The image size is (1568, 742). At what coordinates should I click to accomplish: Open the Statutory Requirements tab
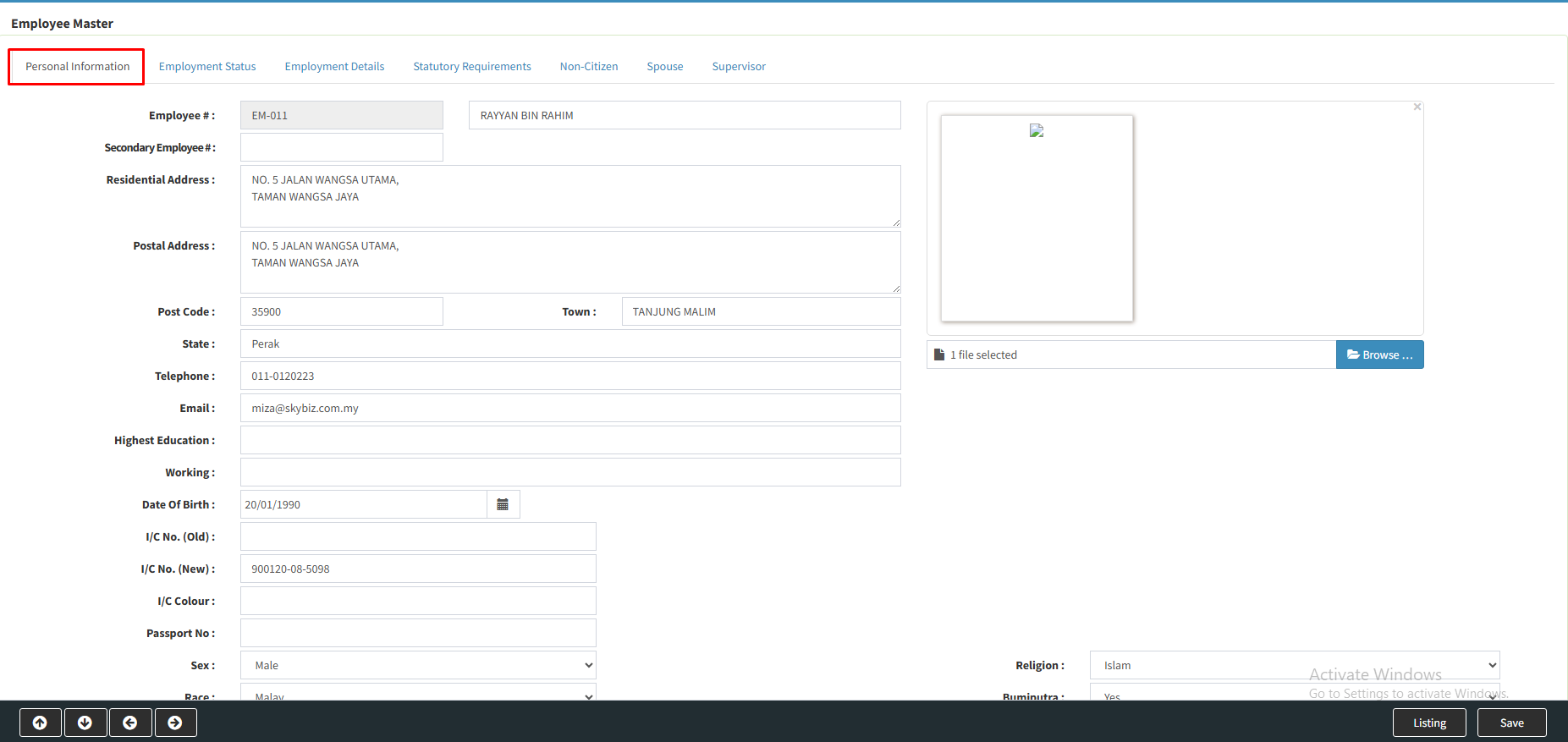click(x=472, y=67)
